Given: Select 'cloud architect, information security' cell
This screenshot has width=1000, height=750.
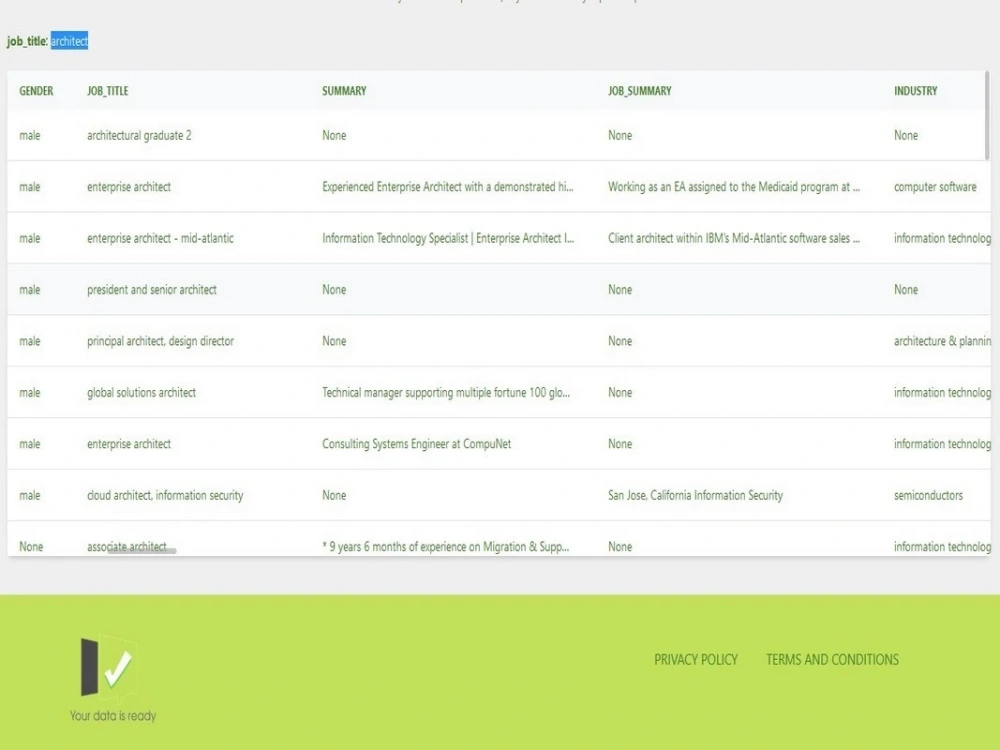Looking at the screenshot, I should (x=165, y=495).
